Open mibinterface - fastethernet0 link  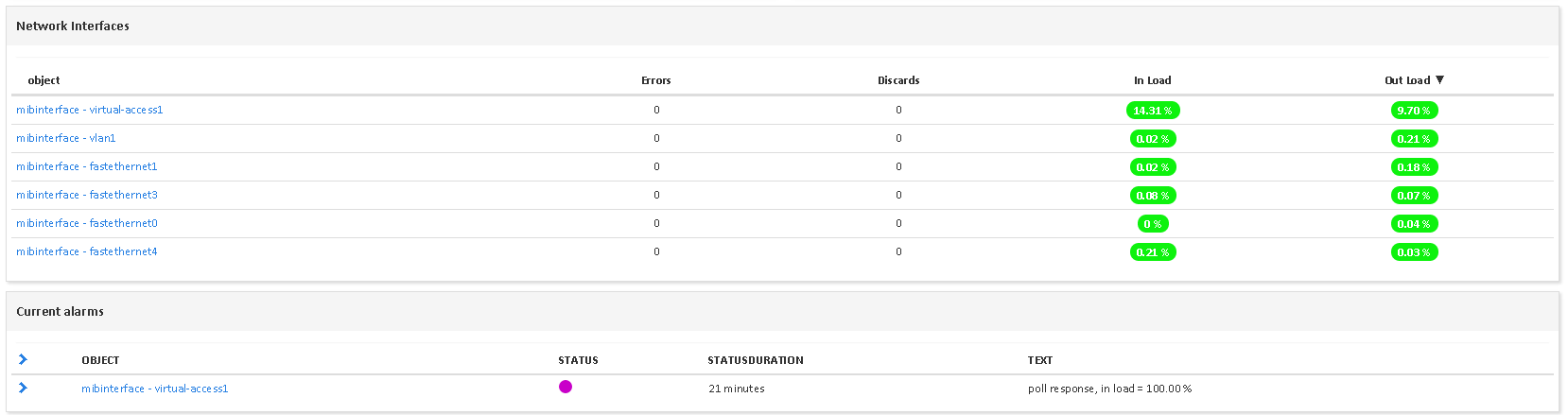coord(87,223)
